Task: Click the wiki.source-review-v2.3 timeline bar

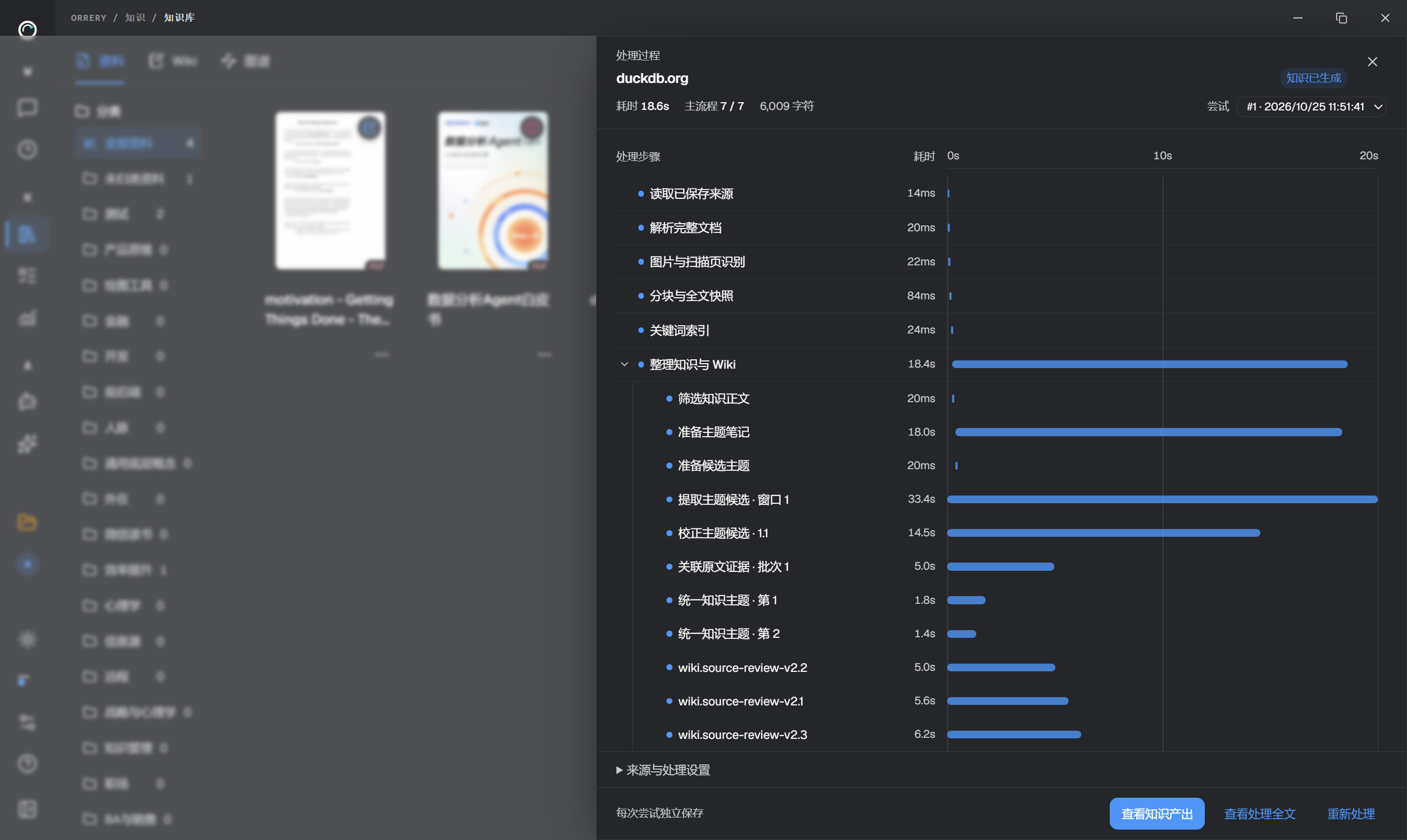Action: tap(1014, 734)
